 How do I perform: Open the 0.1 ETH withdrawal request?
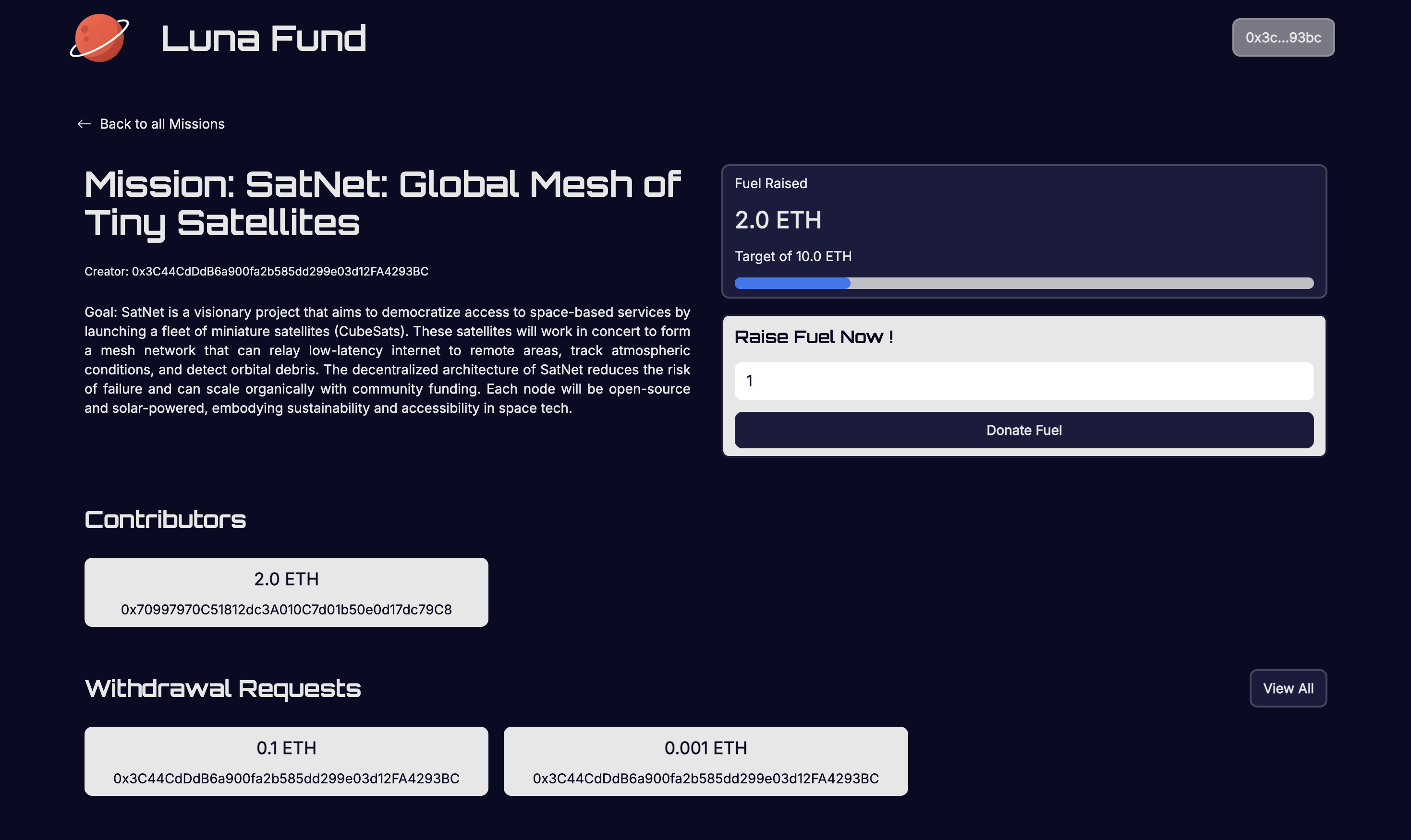pyautogui.click(x=286, y=761)
